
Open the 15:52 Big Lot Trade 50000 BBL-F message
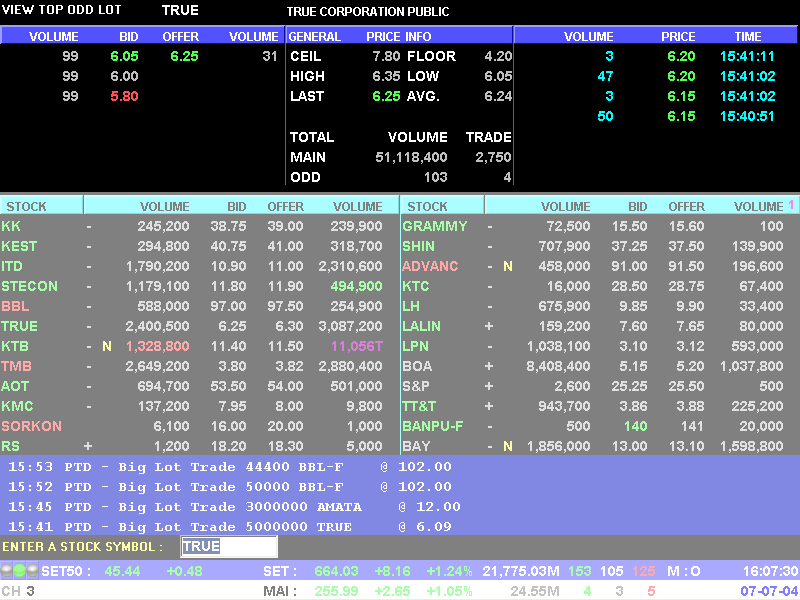[x=230, y=486]
